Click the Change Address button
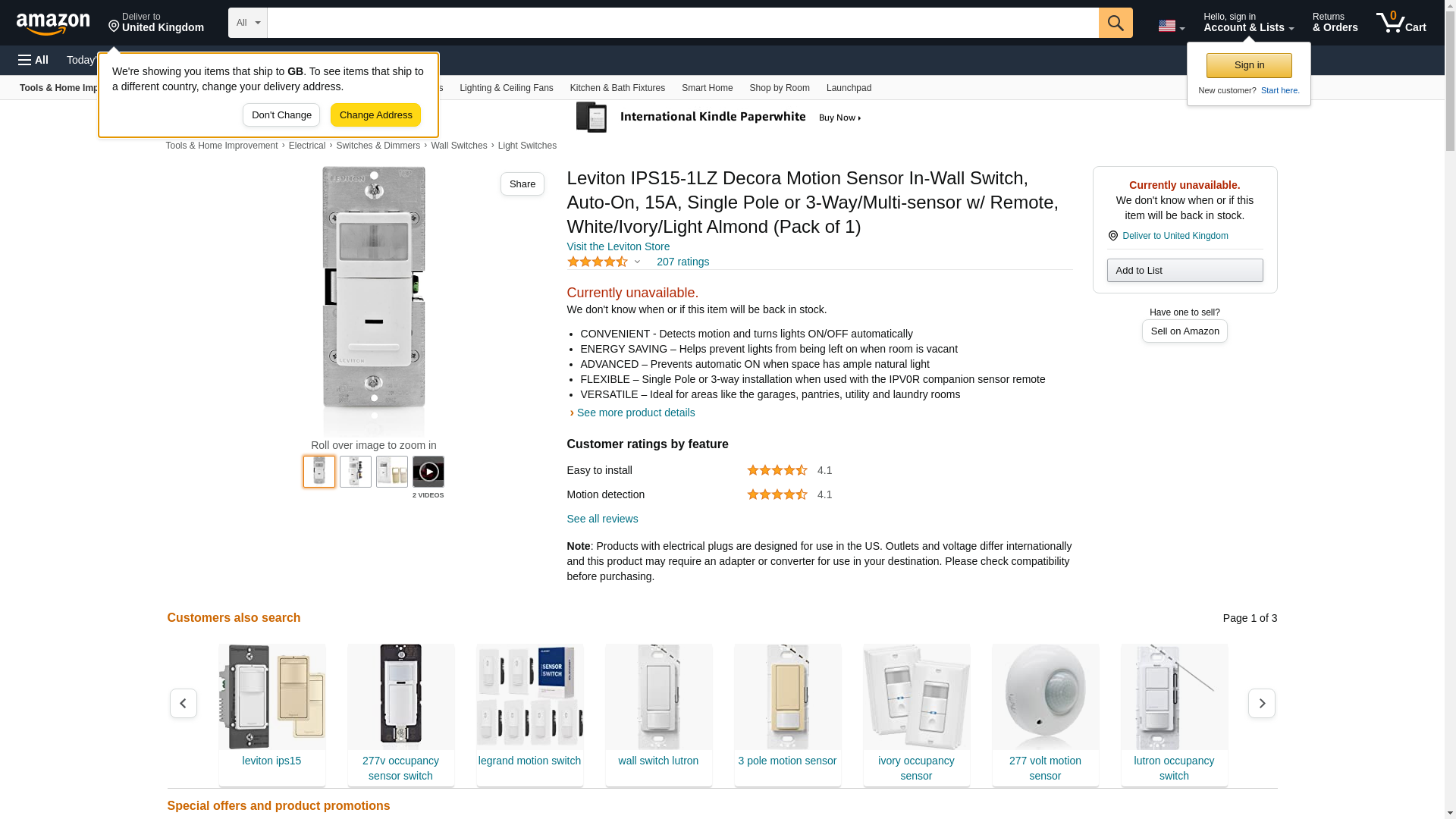Viewport: 1456px width, 819px height. coord(375,115)
